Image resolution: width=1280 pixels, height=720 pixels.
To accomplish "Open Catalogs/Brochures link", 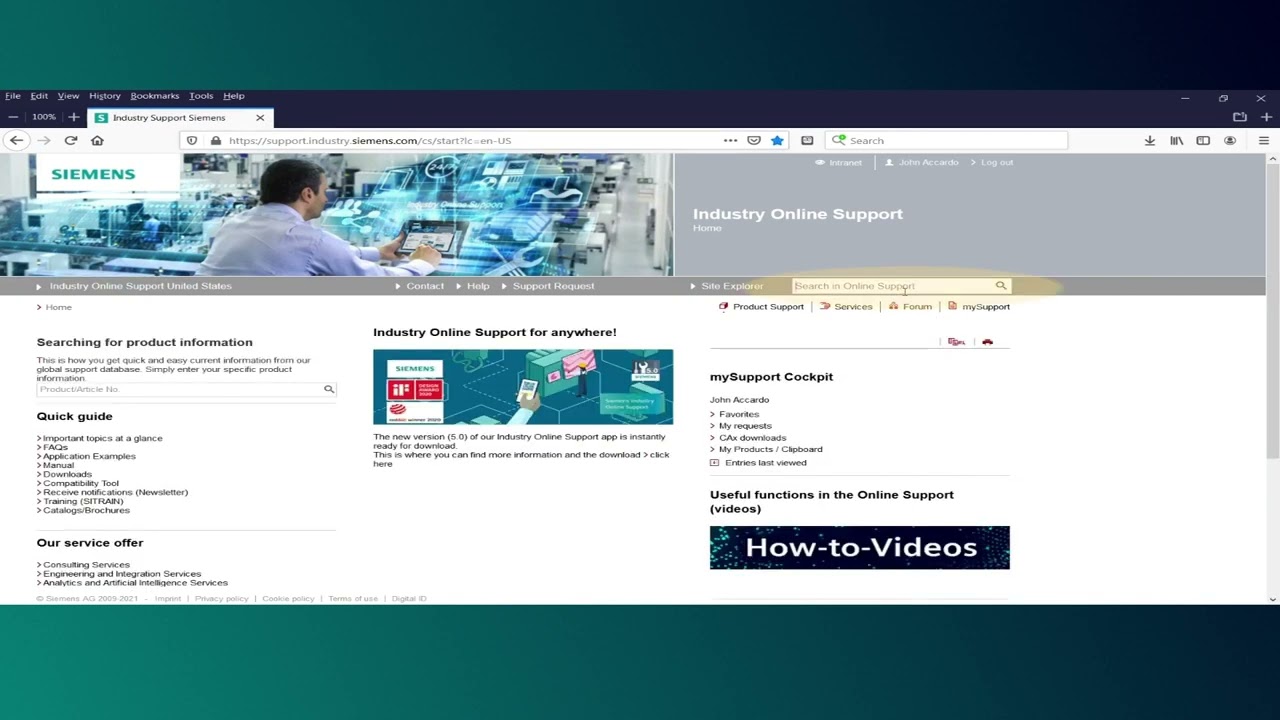I will tap(86, 510).
